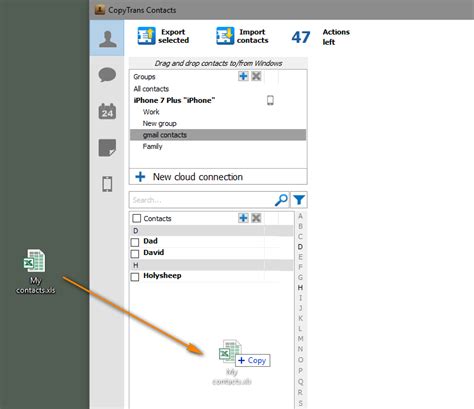Screen dimensions: 474x409
Task: Select My contacts.xls desktop file
Action: tap(35, 272)
